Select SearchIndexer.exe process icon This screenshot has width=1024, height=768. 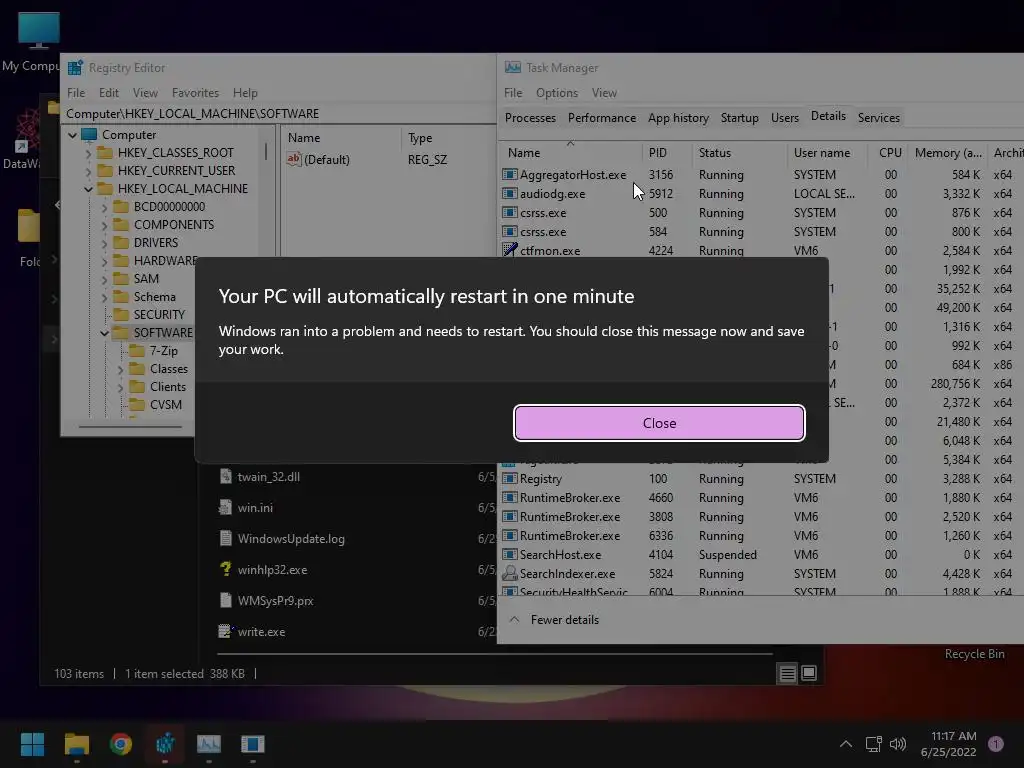[x=509, y=573]
